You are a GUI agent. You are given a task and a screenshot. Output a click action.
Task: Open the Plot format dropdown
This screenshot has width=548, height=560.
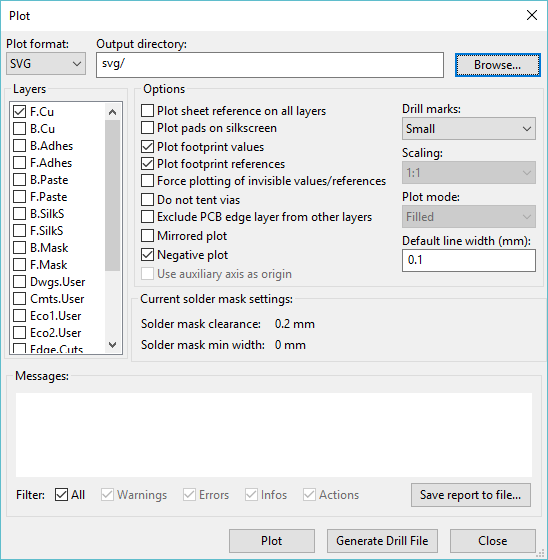click(46, 64)
